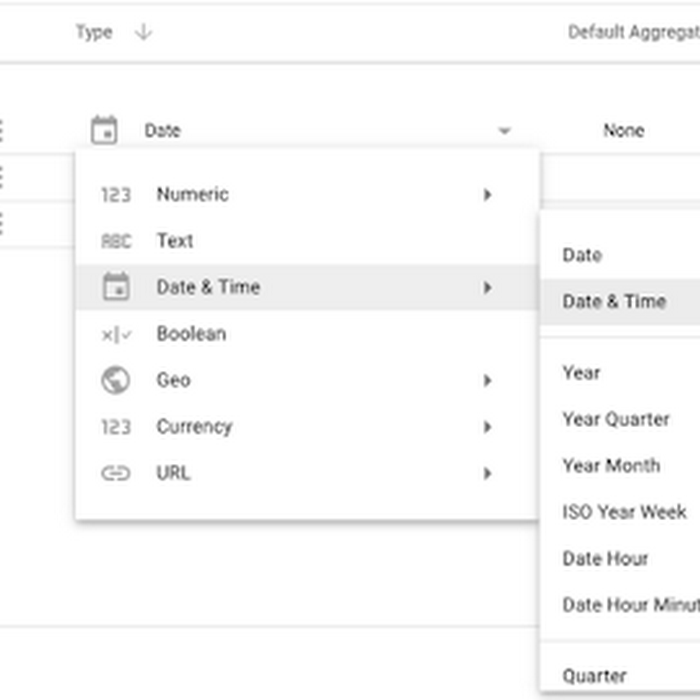The width and height of the screenshot is (700, 700).
Task: Click the None default aggregation value
Action: (624, 130)
